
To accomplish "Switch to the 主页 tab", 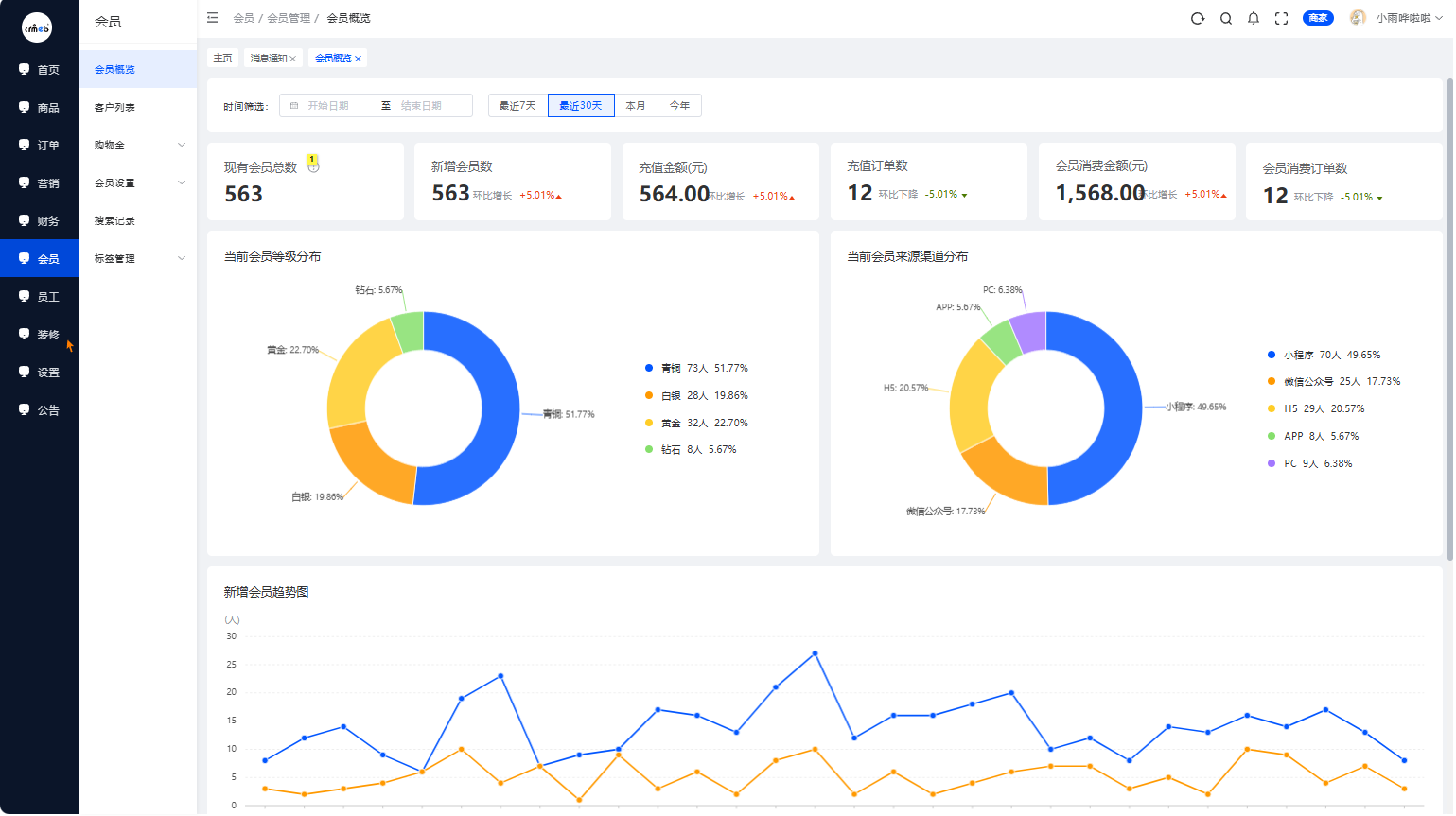I will (x=223, y=59).
